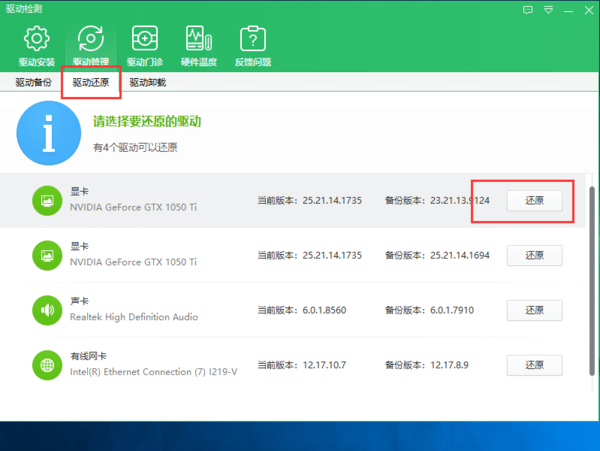Switch to the 驱动卸载 tab
This screenshot has width=600, height=451.
[x=147, y=82]
